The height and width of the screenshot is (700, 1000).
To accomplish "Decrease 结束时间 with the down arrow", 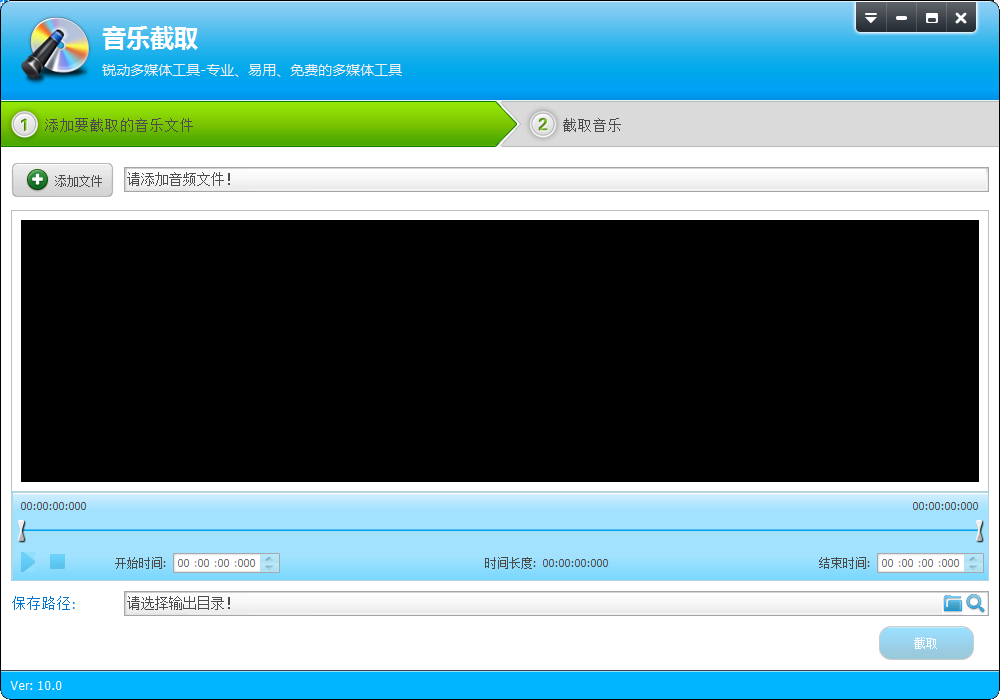I will (974, 567).
